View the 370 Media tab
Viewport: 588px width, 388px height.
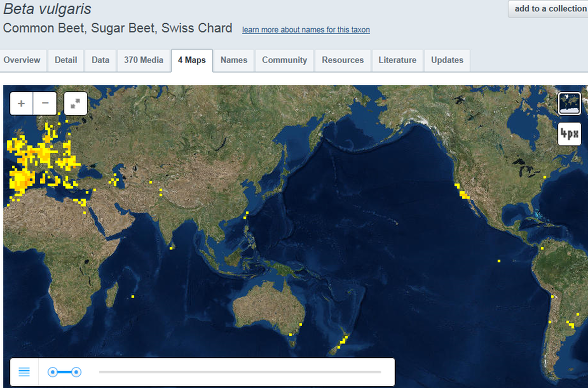click(144, 60)
